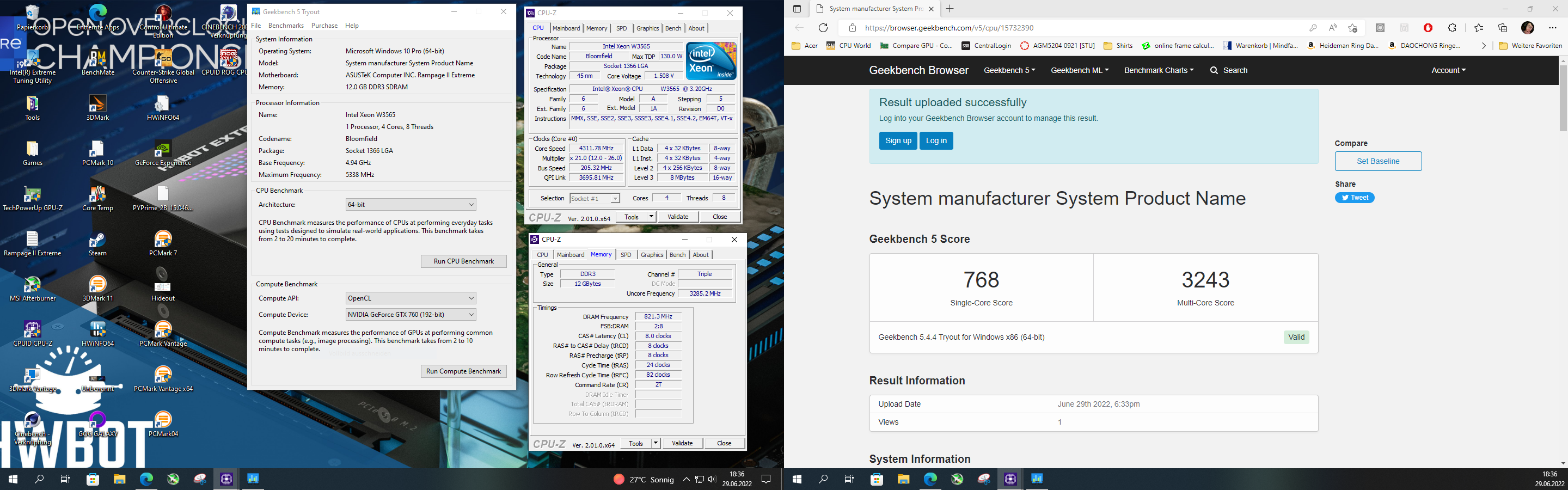
Task: Open the 3DMark desktop shortcut
Action: click(97, 108)
